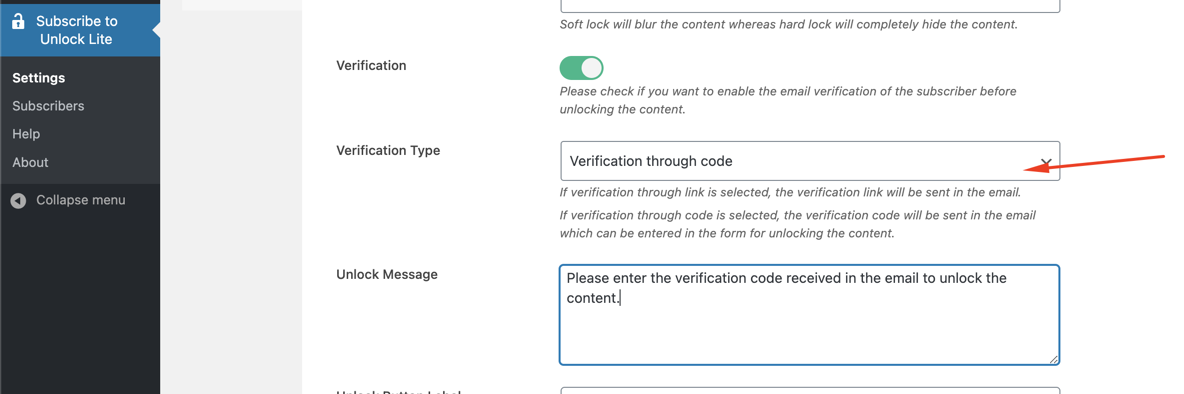Image resolution: width=1184 pixels, height=394 pixels.
Task: Click the textarea resize grip corner
Action: tap(1053, 359)
